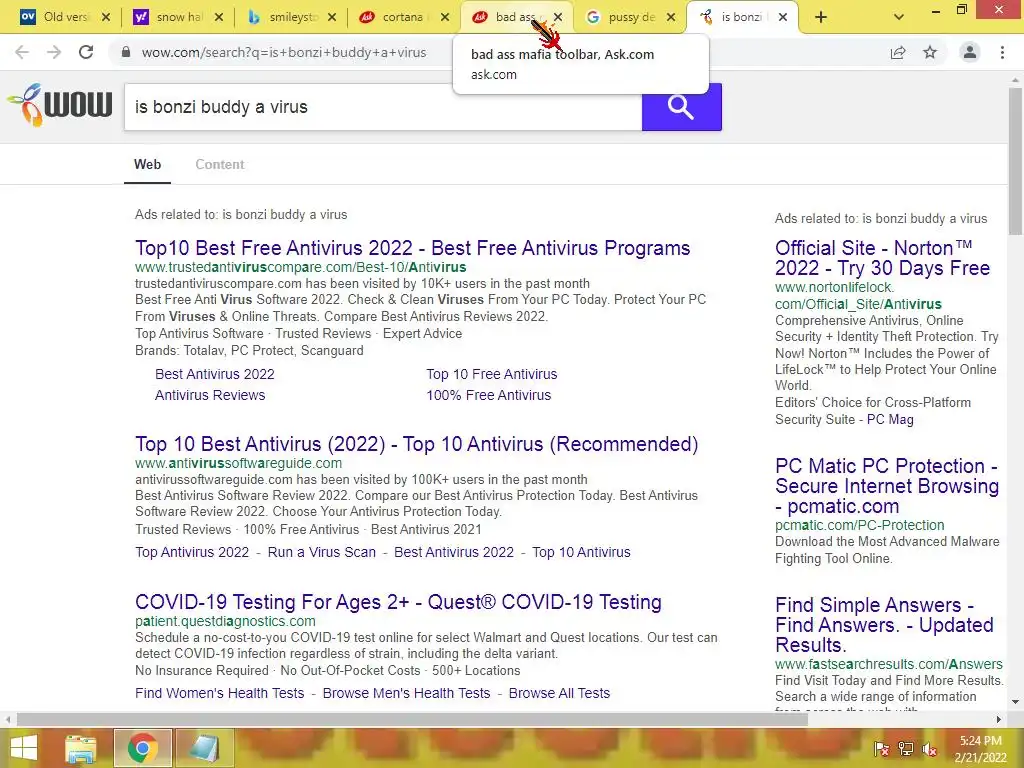Click the WOW logo

click(x=60, y=106)
